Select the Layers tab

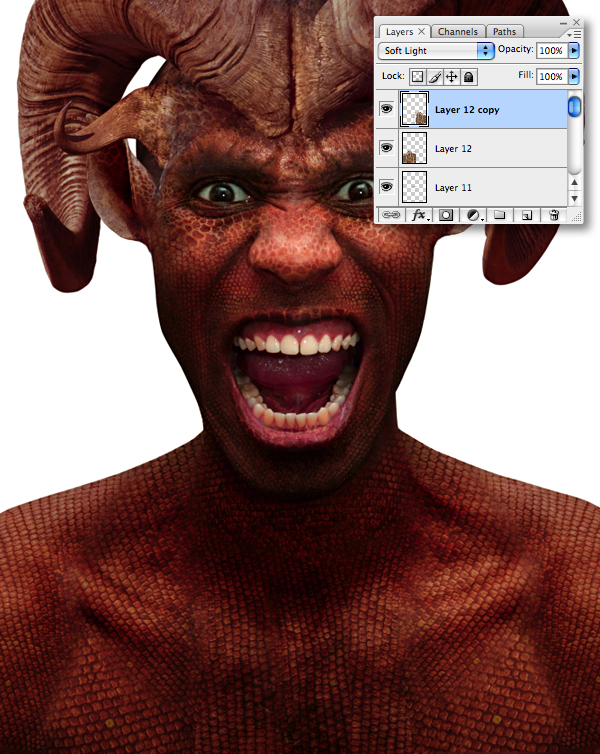399,32
